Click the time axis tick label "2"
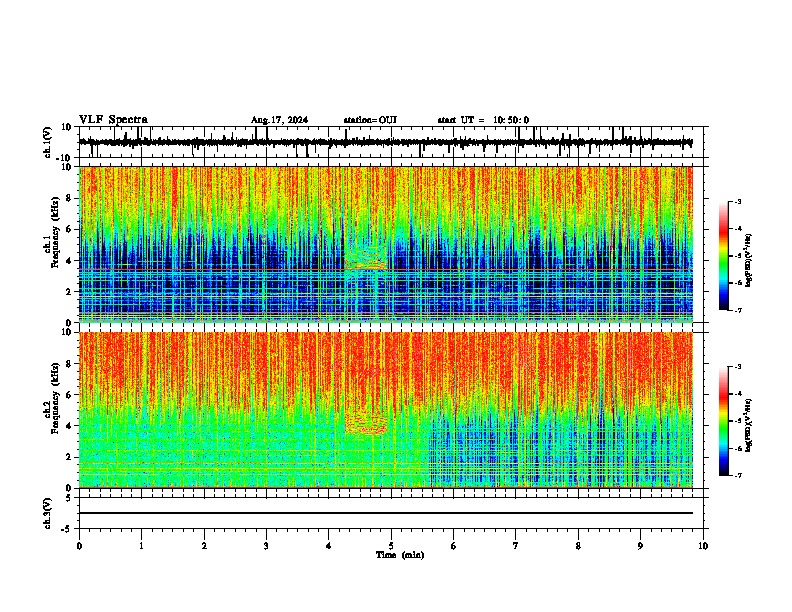792x612 pixels. [x=204, y=546]
